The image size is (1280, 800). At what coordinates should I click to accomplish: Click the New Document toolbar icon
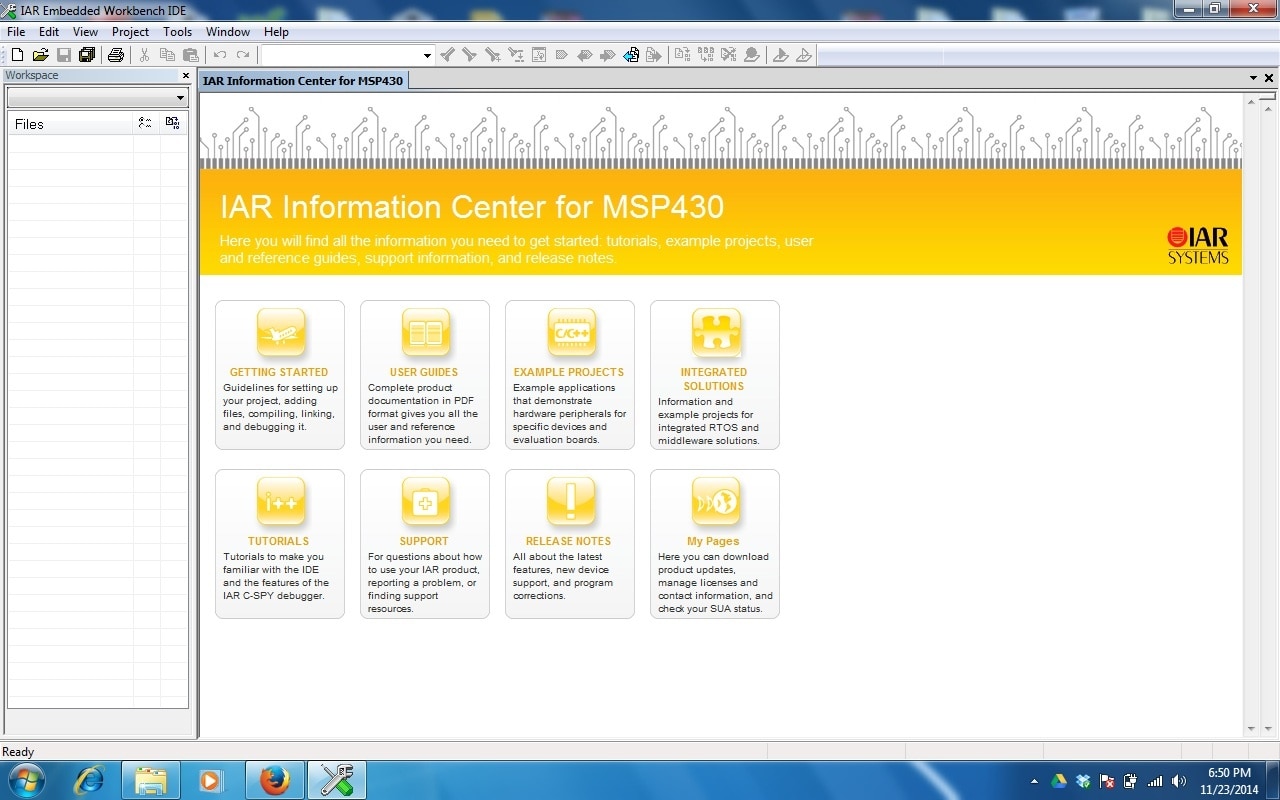[17, 55]
